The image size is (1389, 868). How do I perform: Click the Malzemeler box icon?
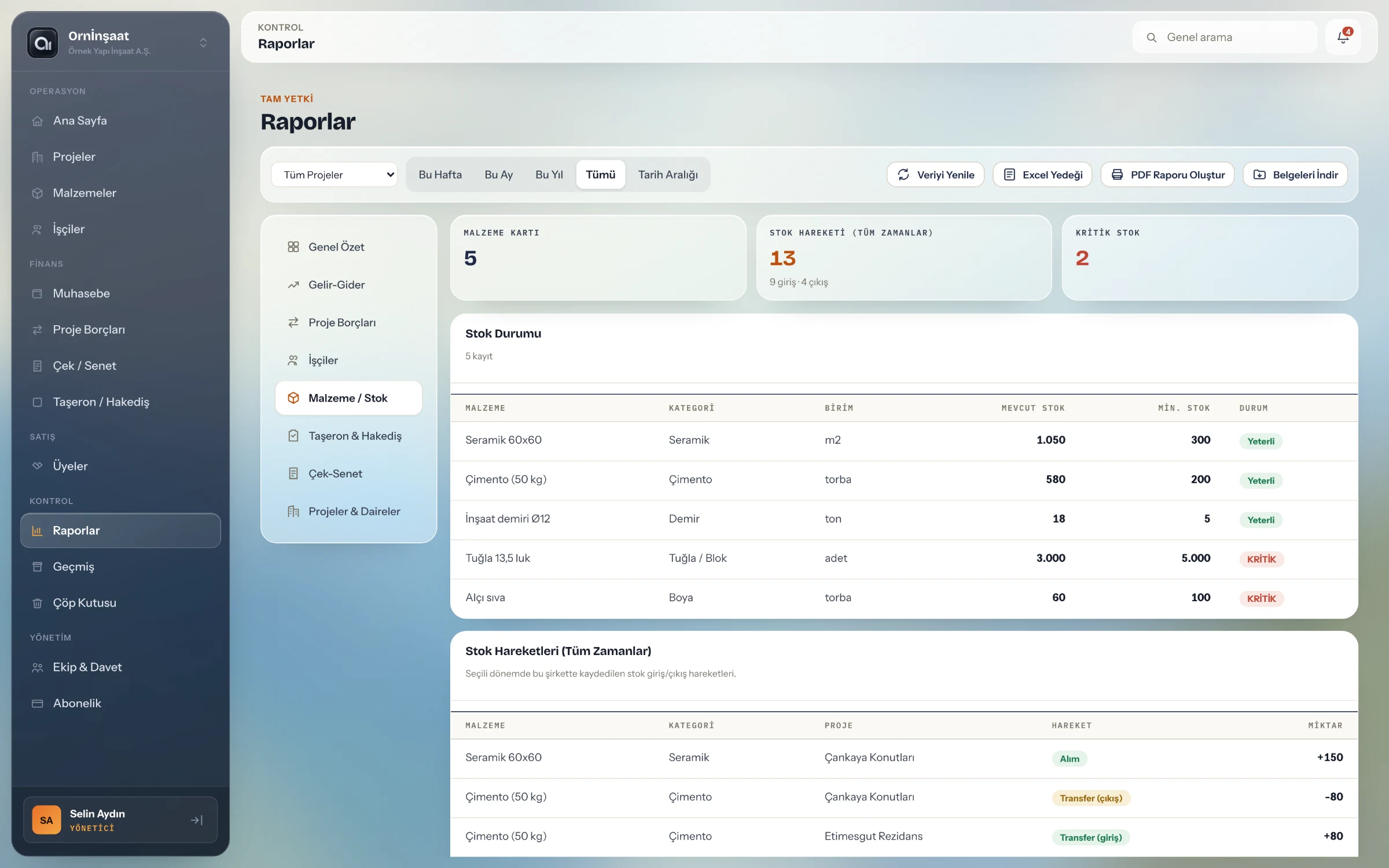click(x=38, y=193)
